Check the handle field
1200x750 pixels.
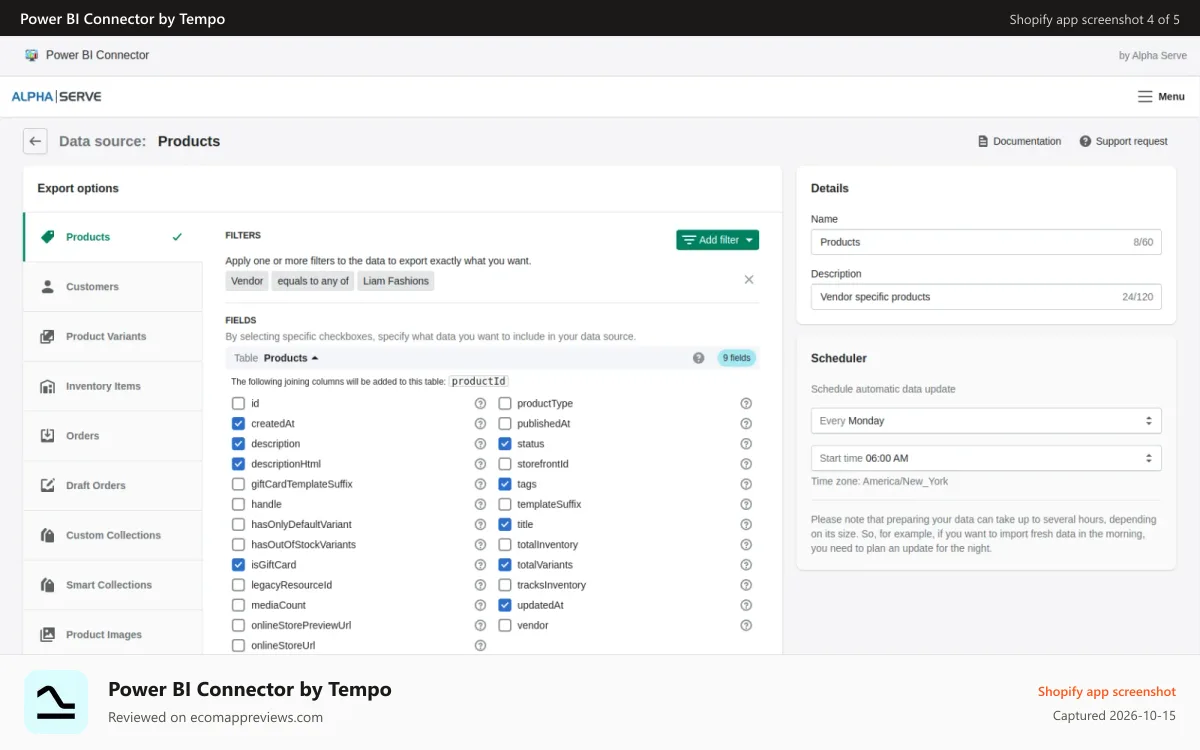pos(238,504)
